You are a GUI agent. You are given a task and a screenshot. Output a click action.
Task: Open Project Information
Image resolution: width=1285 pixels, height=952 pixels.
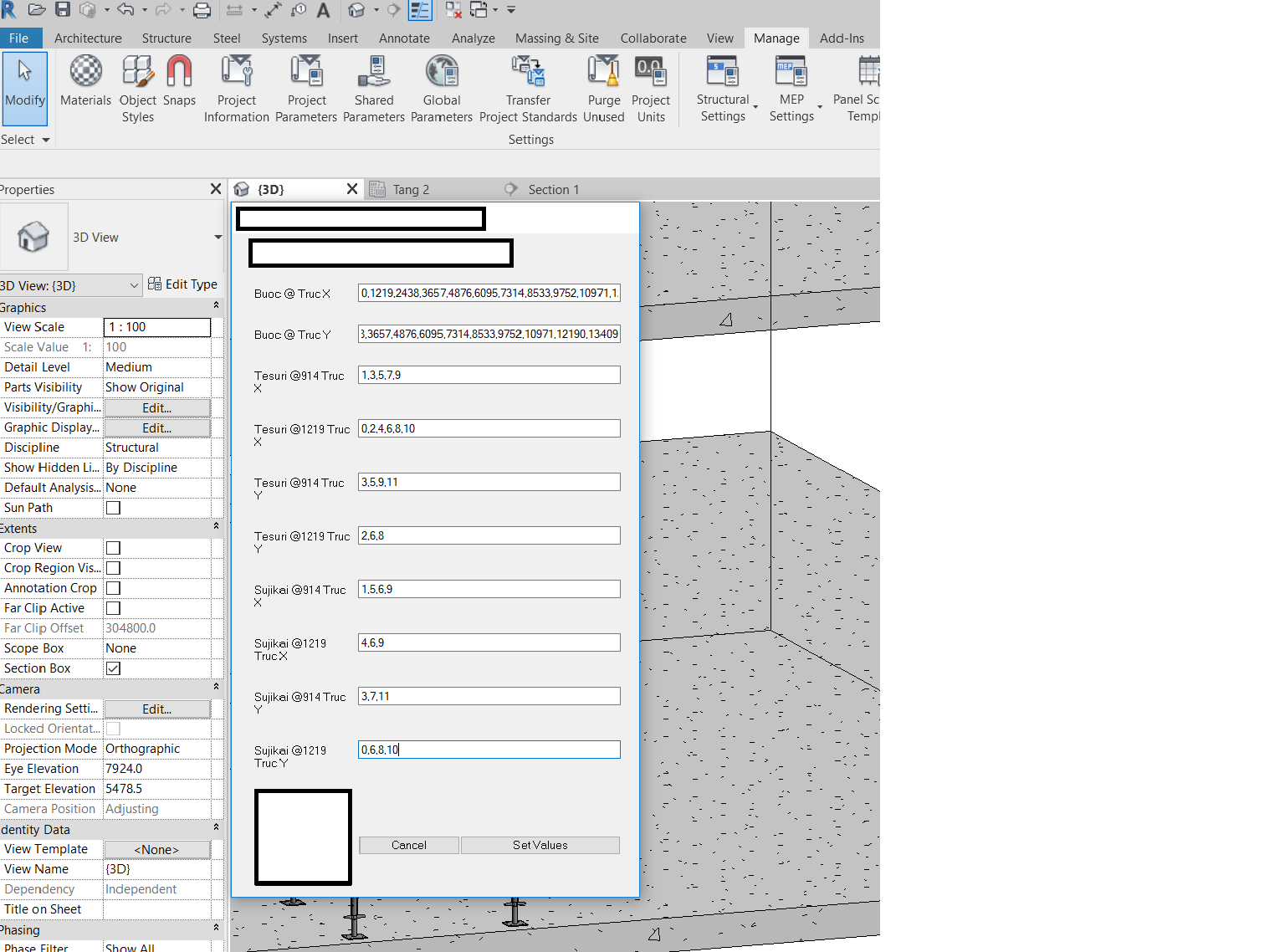point(236,87)
